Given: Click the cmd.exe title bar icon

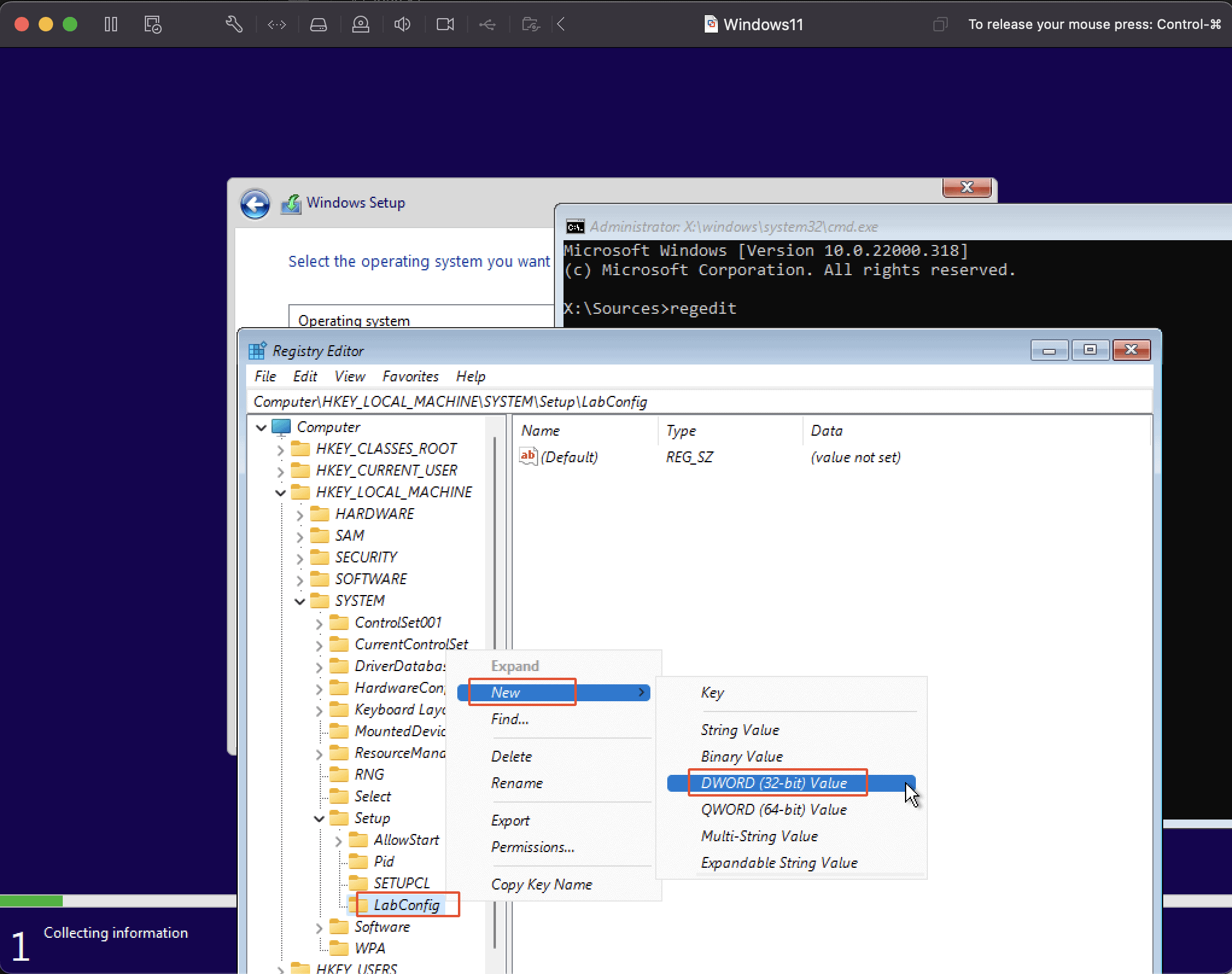Looking at the screenshot, I should pyautogui.click(x=575, y=227).
